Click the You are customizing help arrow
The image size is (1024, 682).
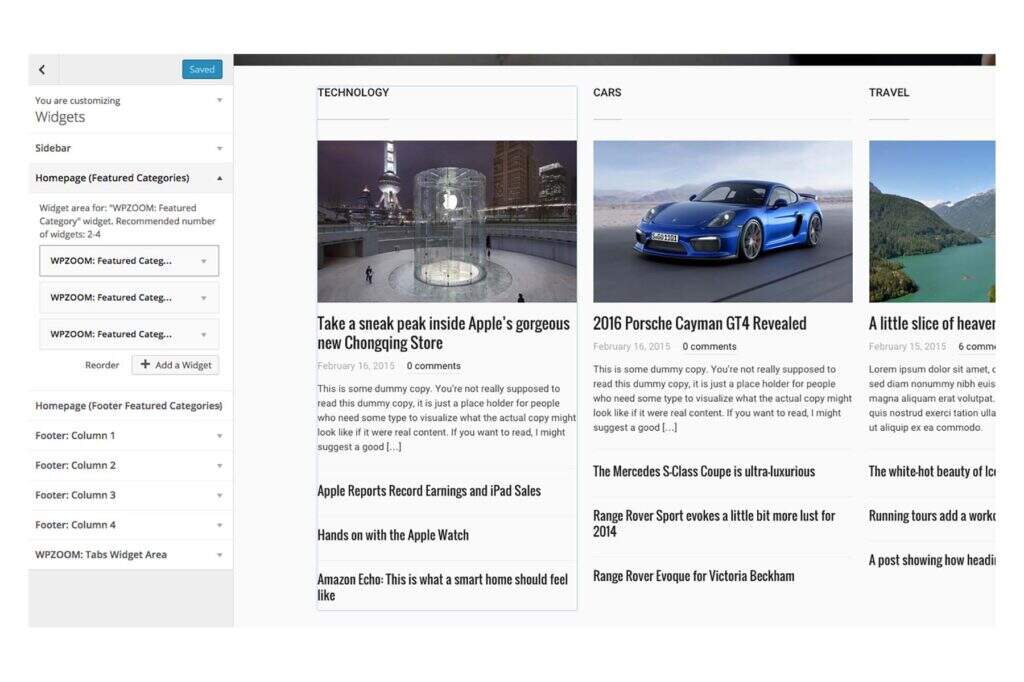click(x=219, y=101)
